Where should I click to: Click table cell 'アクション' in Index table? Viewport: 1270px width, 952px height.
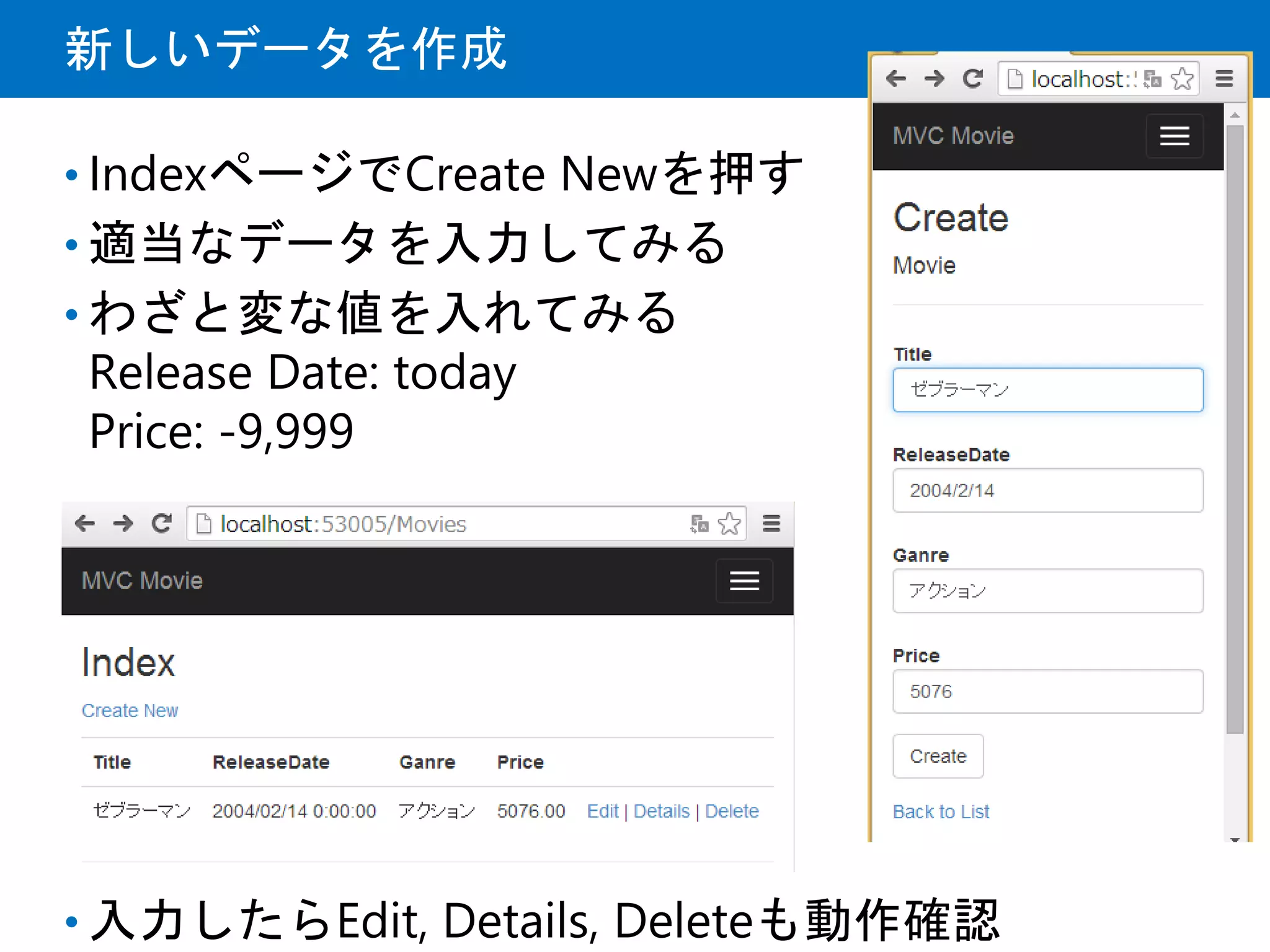coord(437,811)
